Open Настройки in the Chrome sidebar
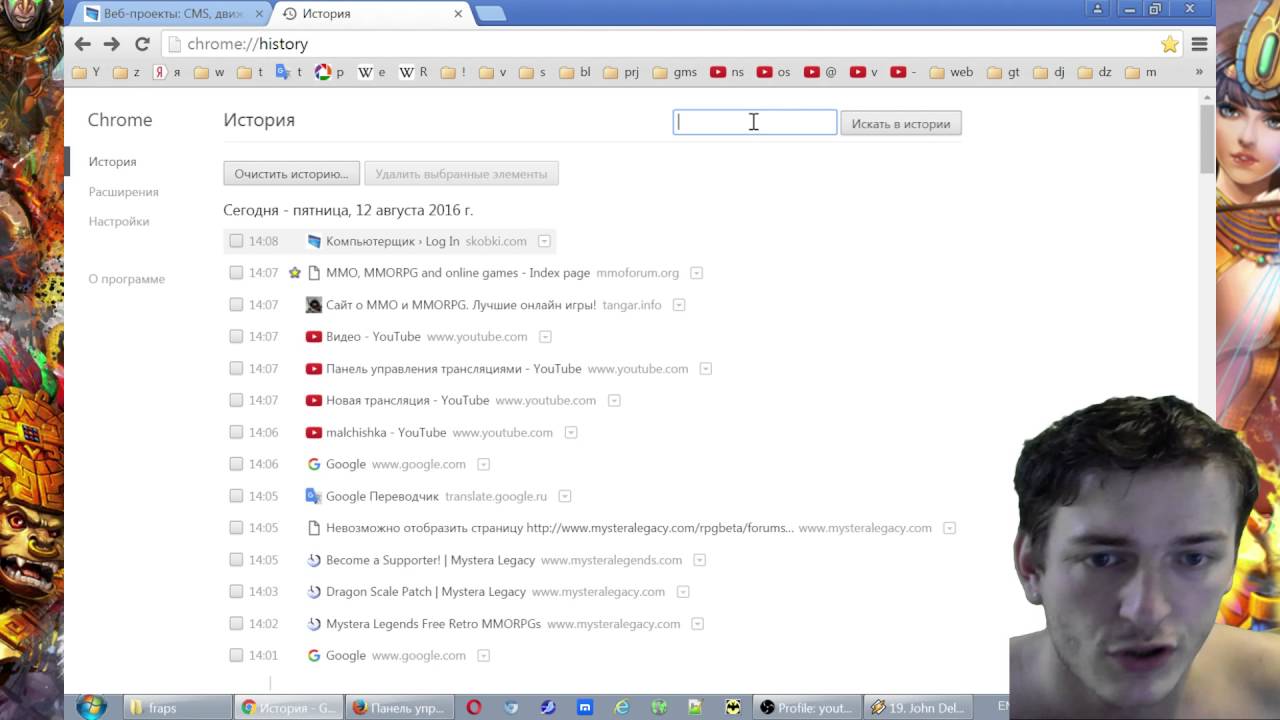 tap(118, 222)
